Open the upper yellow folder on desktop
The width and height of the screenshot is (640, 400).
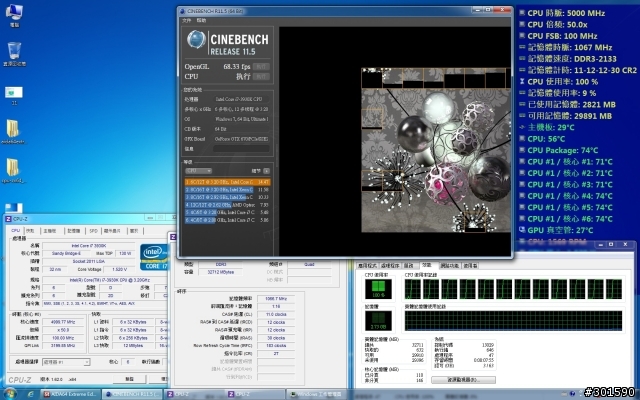pos(13,131)
